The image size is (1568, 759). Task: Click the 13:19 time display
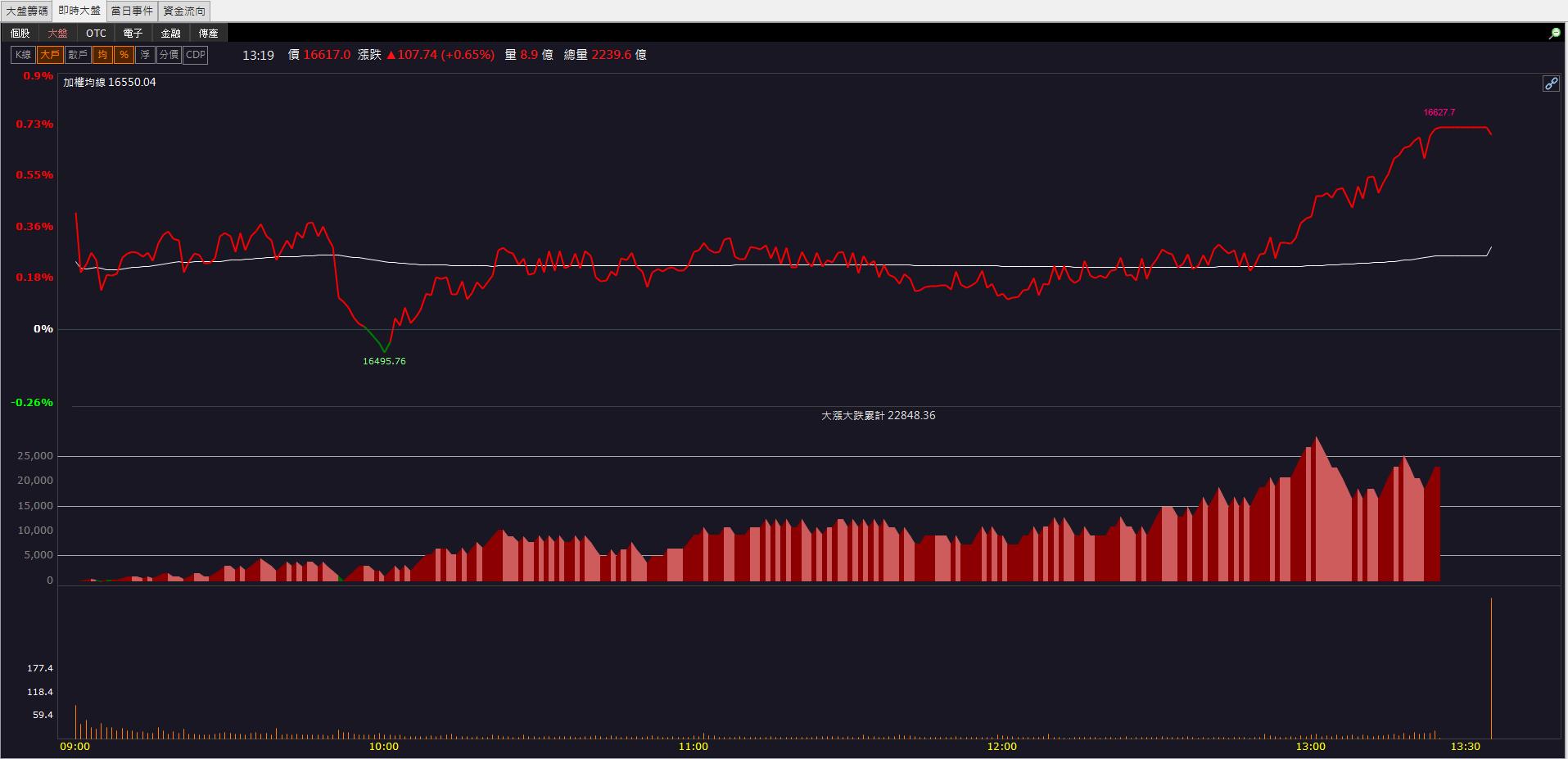(x=258, y=55)
